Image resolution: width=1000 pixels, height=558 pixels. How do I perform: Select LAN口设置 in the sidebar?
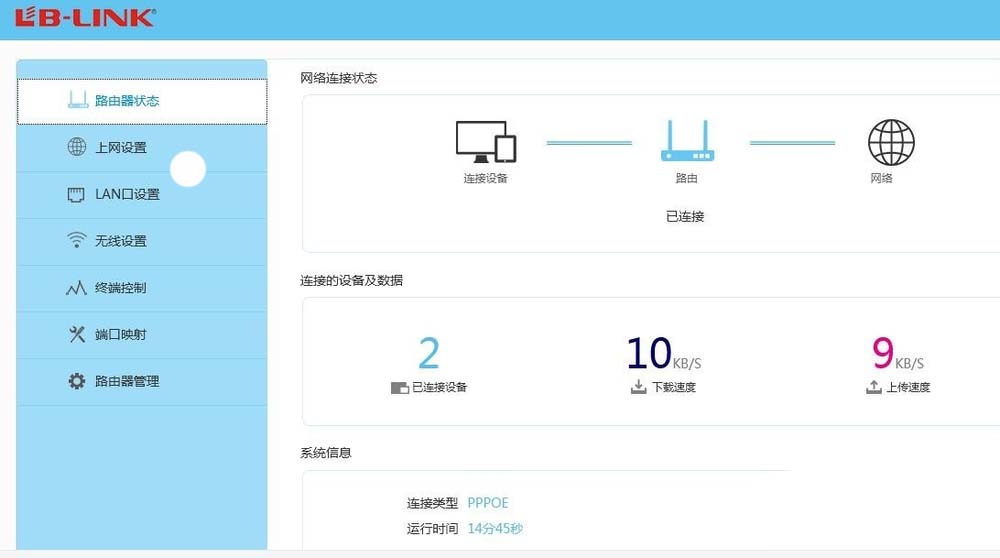click(142, 195)
